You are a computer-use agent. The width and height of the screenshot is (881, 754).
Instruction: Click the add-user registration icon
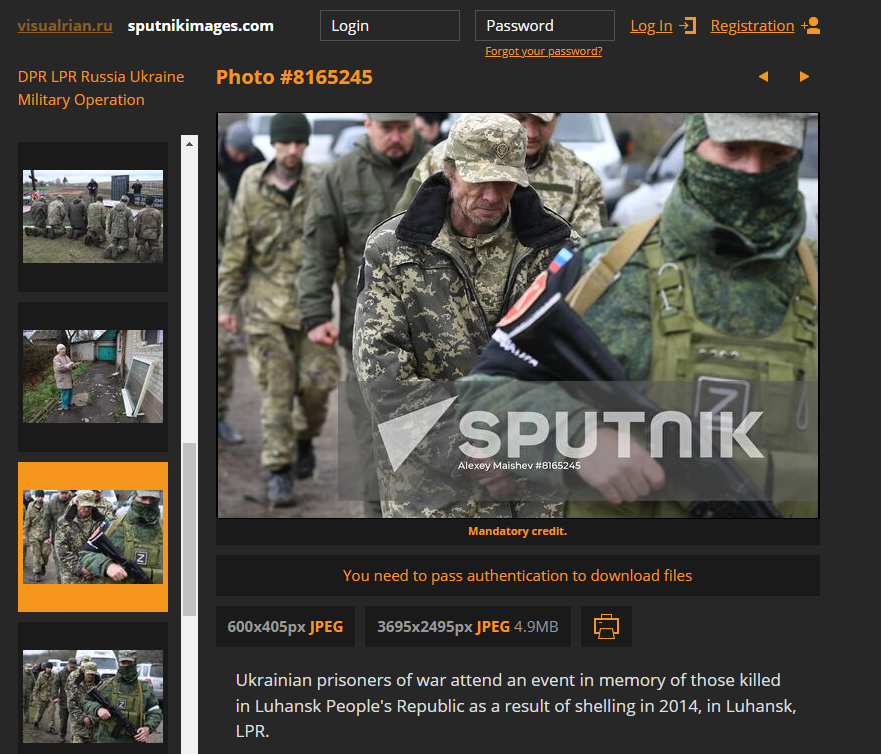coord(811,26)
